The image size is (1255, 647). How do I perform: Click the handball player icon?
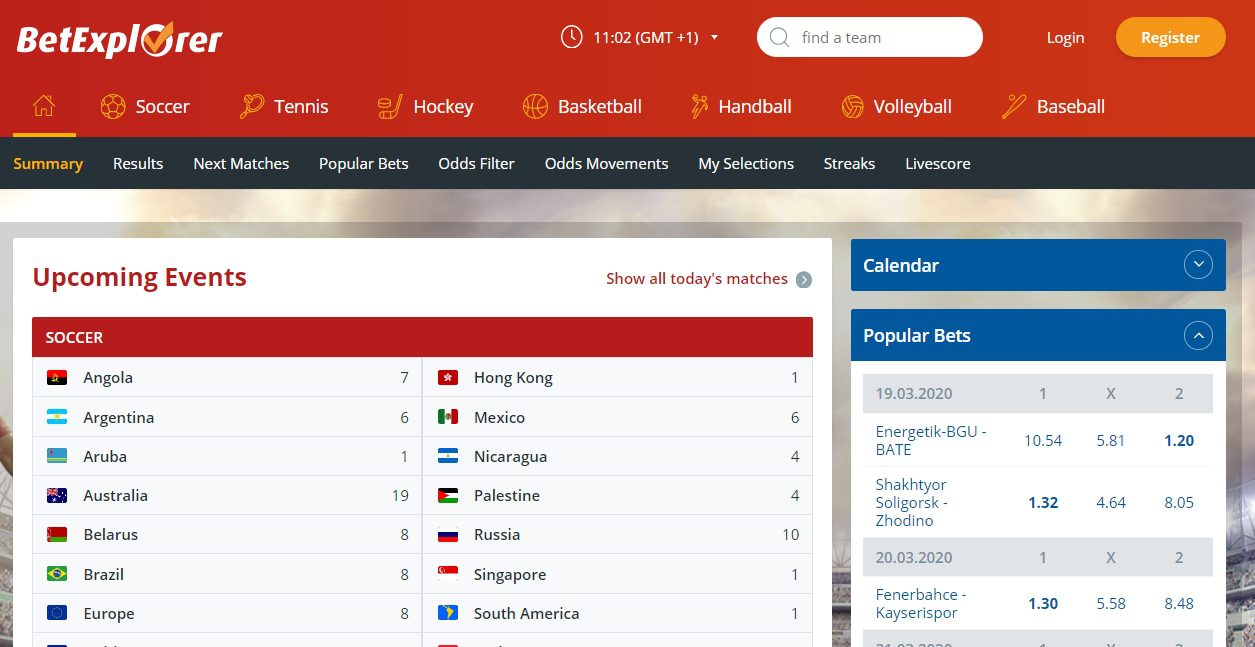click(x=699, y=106)
